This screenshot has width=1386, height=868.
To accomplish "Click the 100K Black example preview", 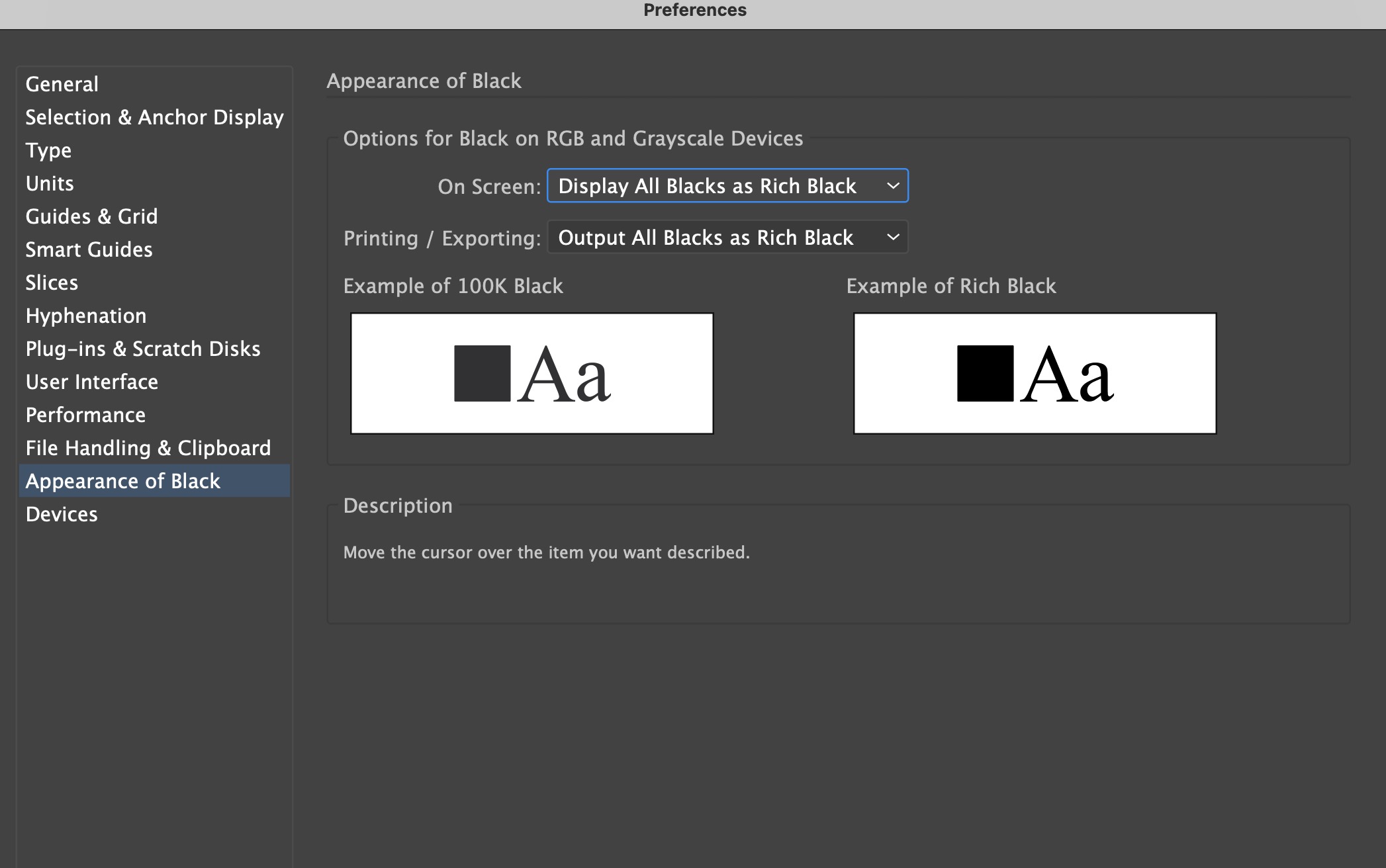I will pos(531,374).
